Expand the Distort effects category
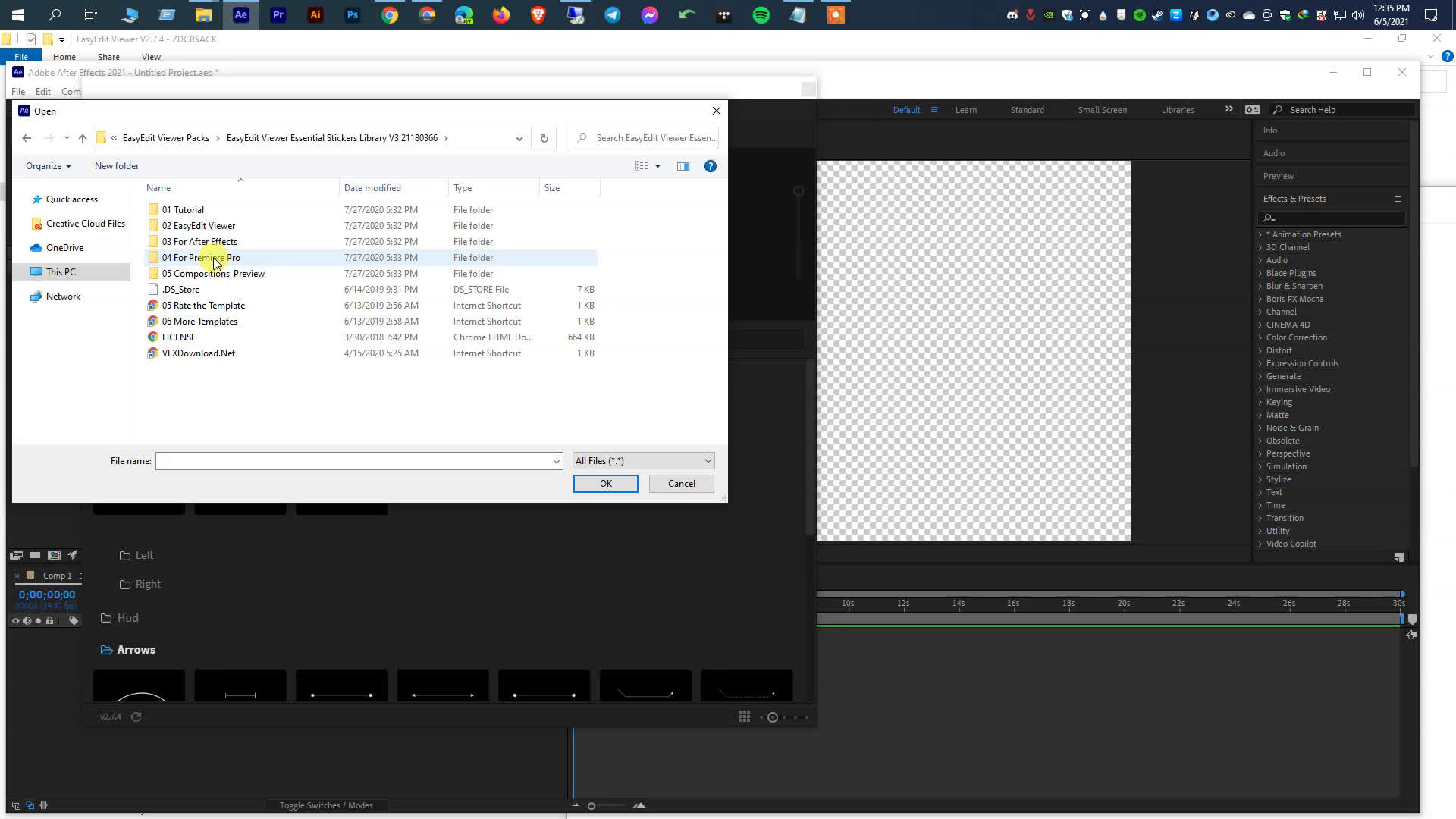Viewport: 1456px width, 819px height. click(1260, 350)
